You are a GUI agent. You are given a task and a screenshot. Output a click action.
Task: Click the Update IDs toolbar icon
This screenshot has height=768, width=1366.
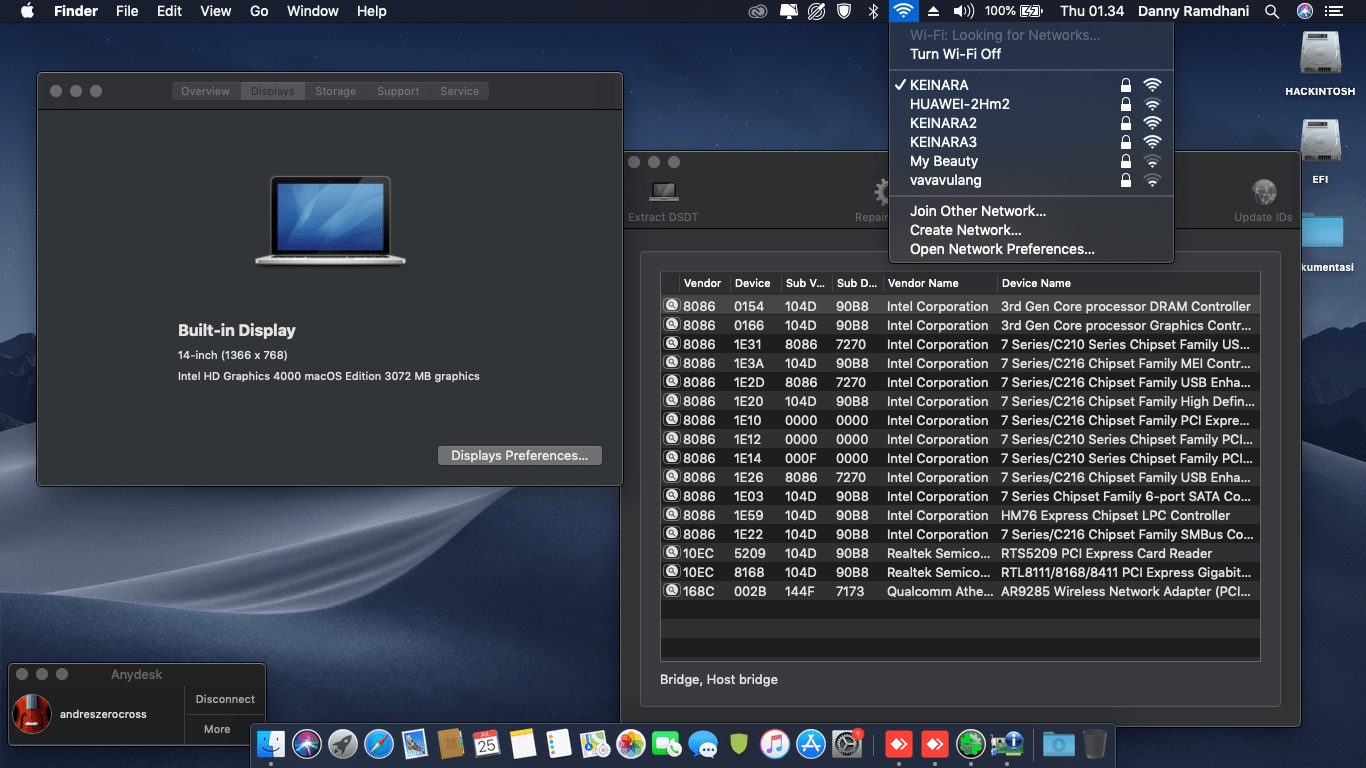coord(1263,192)
